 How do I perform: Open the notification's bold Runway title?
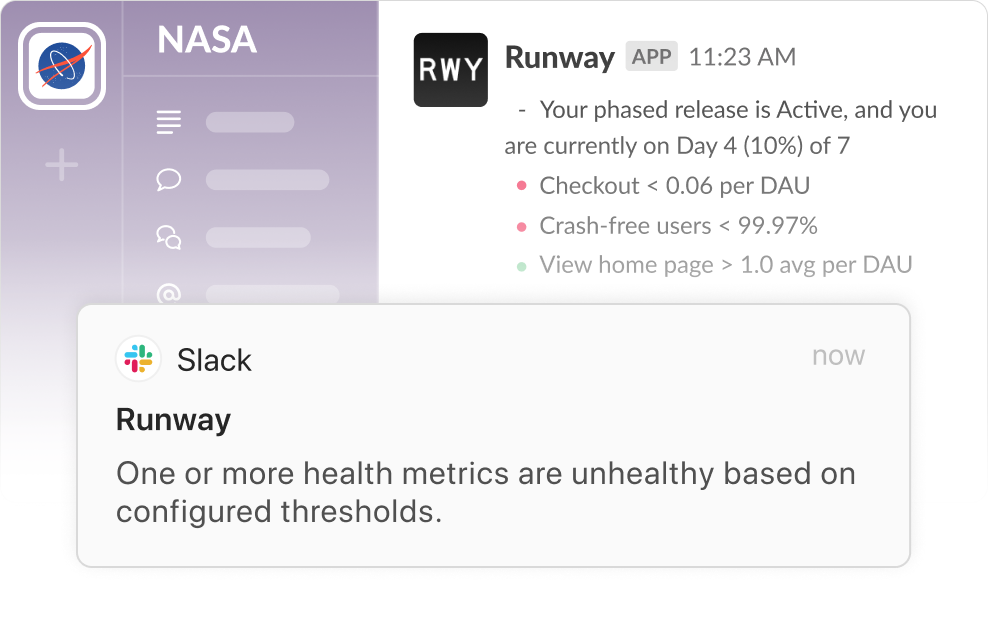coord(173,420)
